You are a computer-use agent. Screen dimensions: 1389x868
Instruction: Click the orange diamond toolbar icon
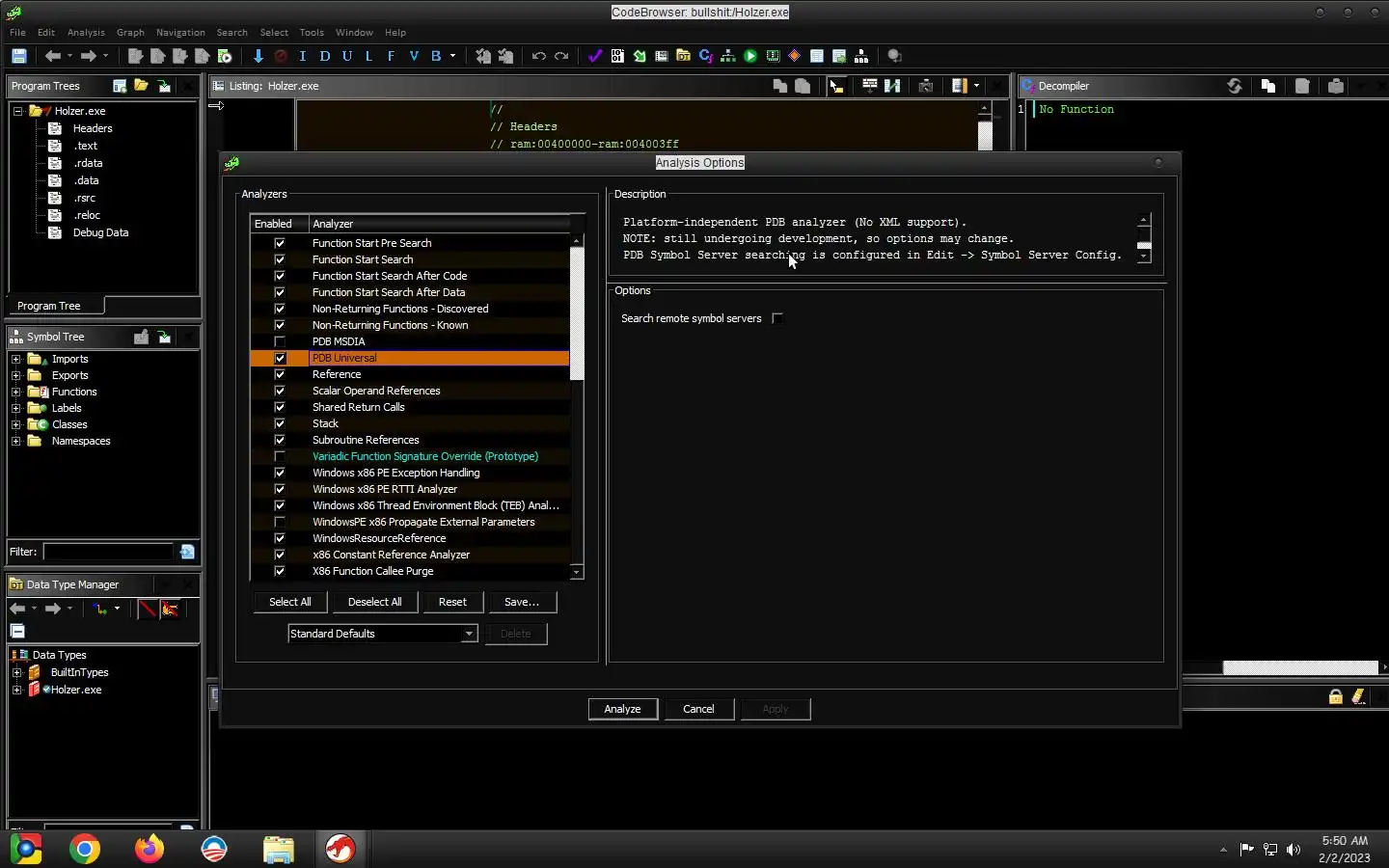pyautogui.click(x=795, y=56)
